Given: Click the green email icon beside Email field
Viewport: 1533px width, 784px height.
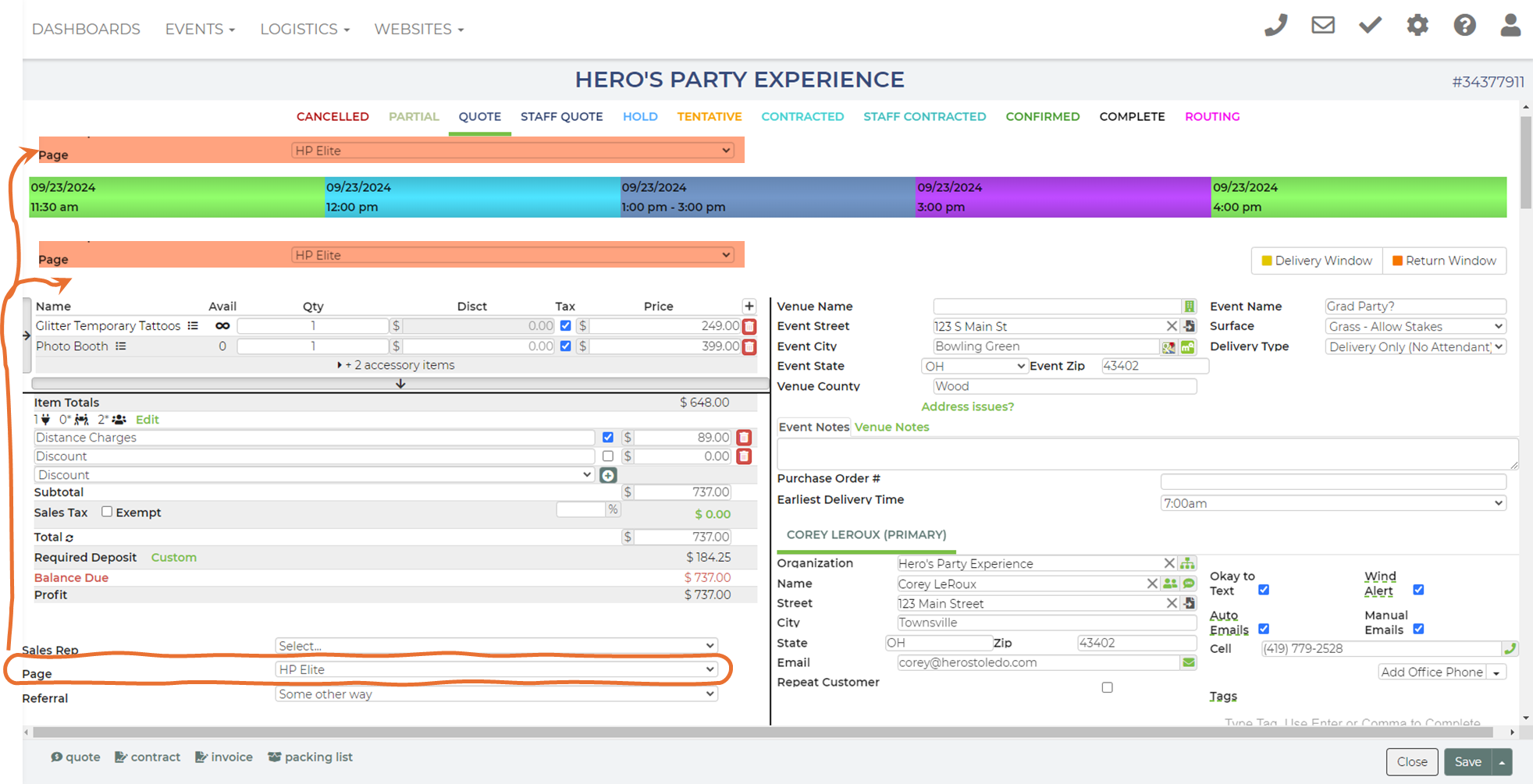Looking at the screenshot, I should 1189,662.
